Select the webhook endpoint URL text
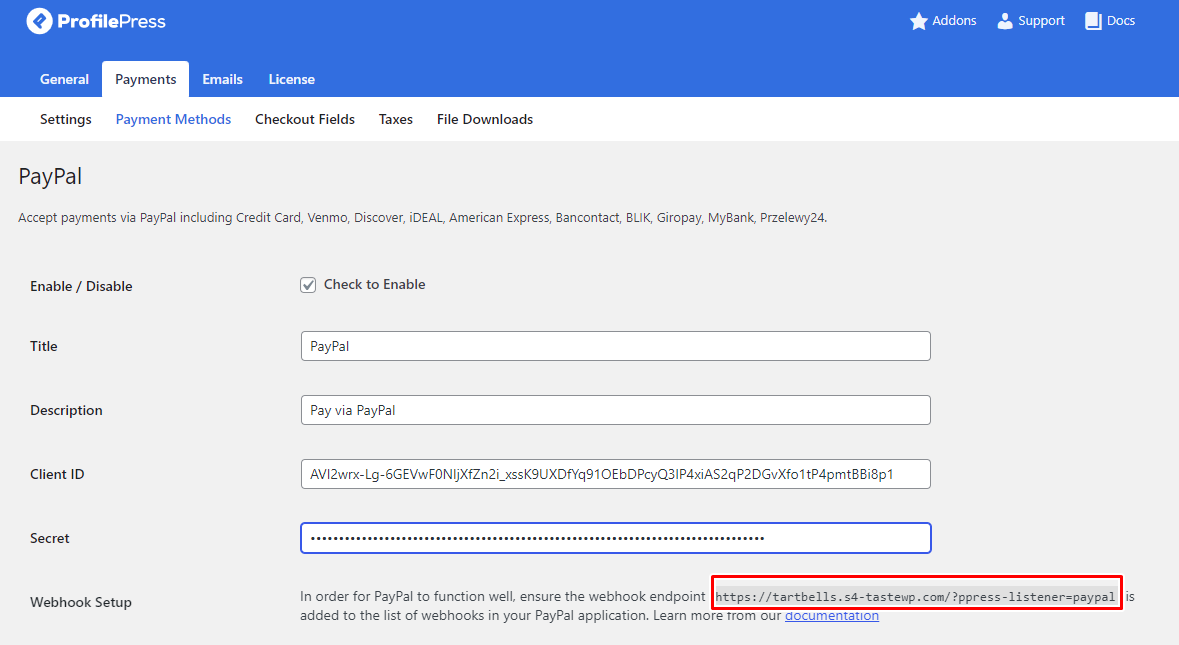Image resolution: width=1179 pixels, height=645 pixels. pyautogui.click(x=915, y=597)
